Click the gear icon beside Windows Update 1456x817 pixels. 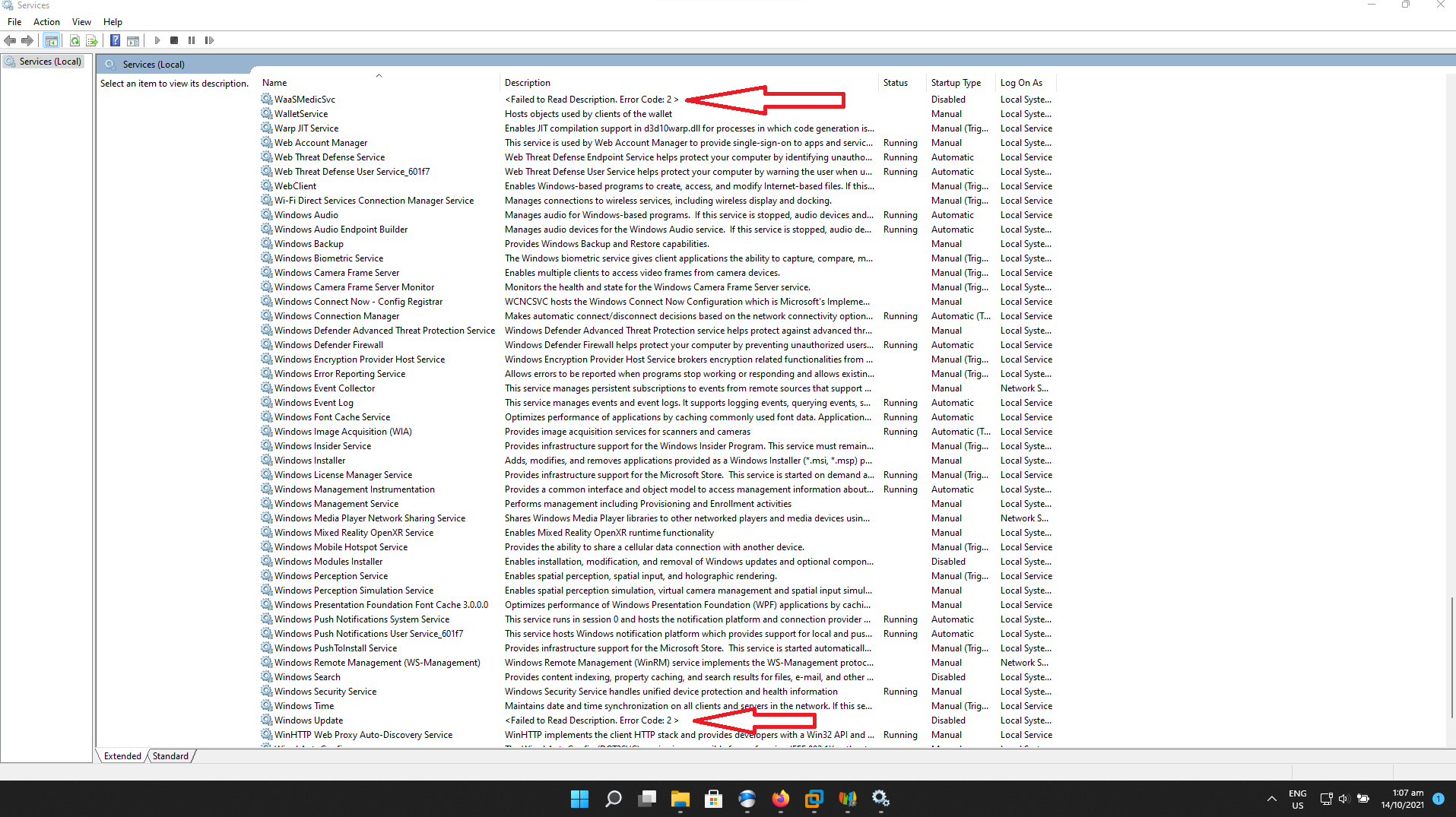(x=267, y=720)
